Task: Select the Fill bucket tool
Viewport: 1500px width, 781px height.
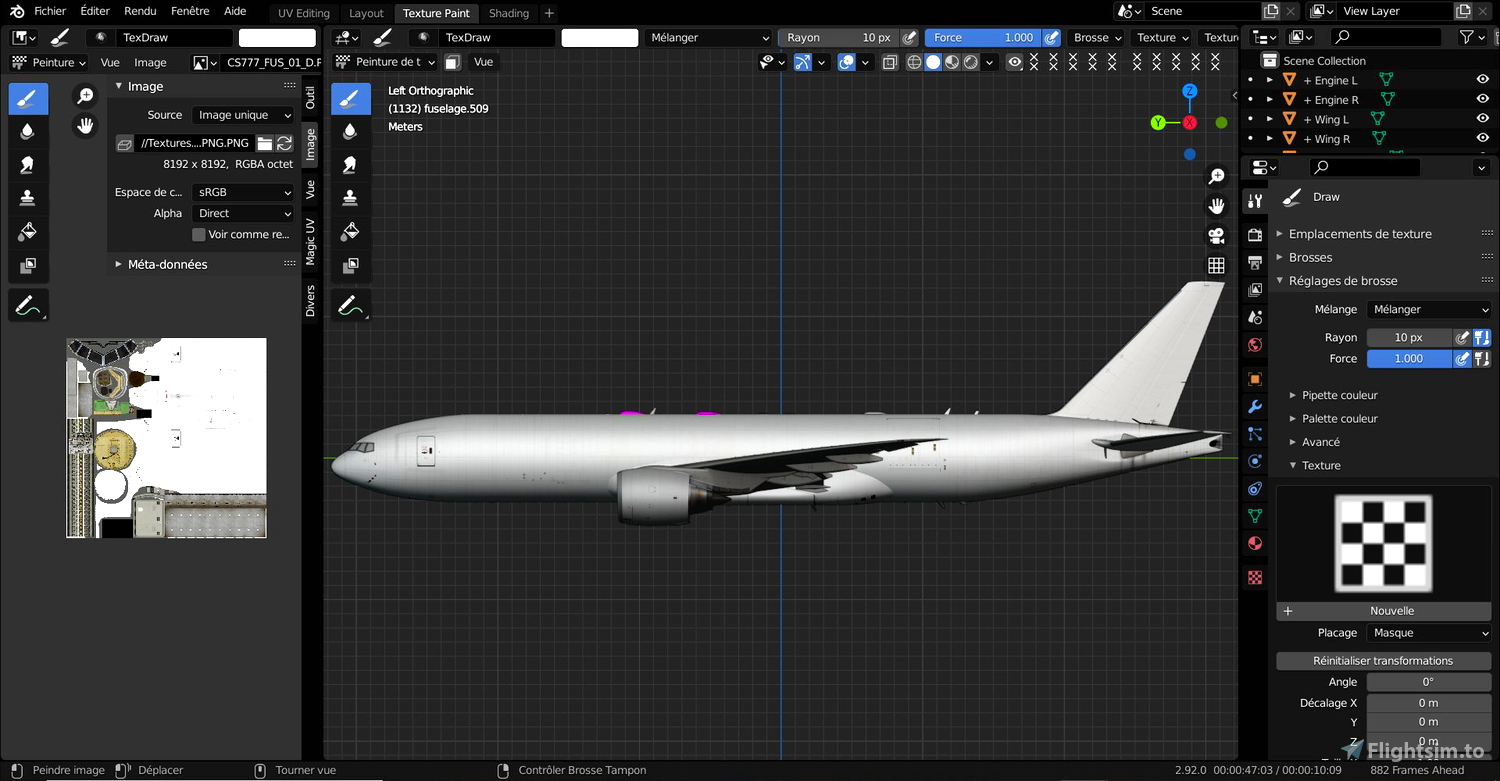Action: 28,231
